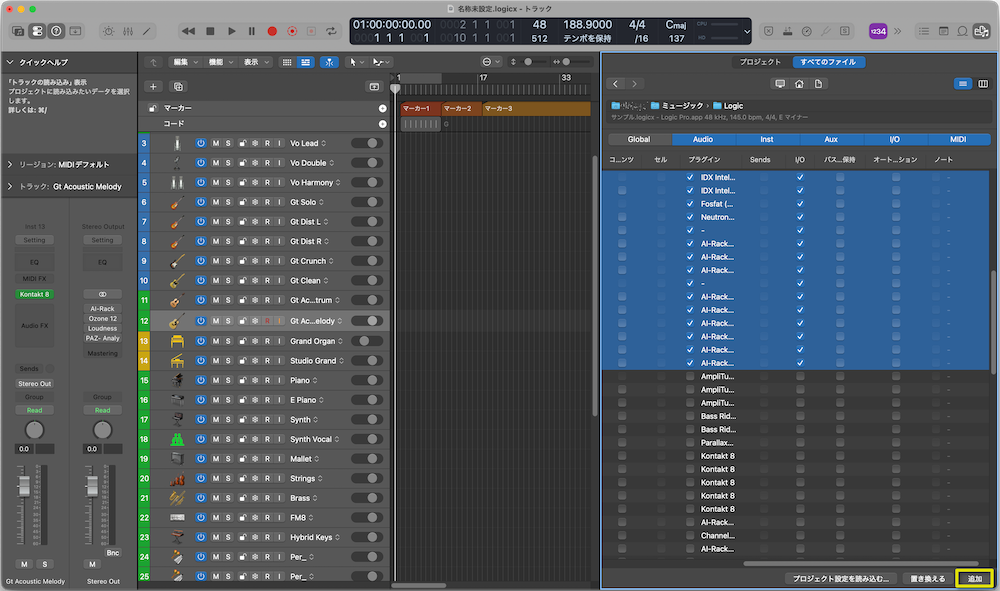Click the Bnc bounce button
Image resolution: width=1000 pixels, height=591 pixels.
click(x=113, y=553)
